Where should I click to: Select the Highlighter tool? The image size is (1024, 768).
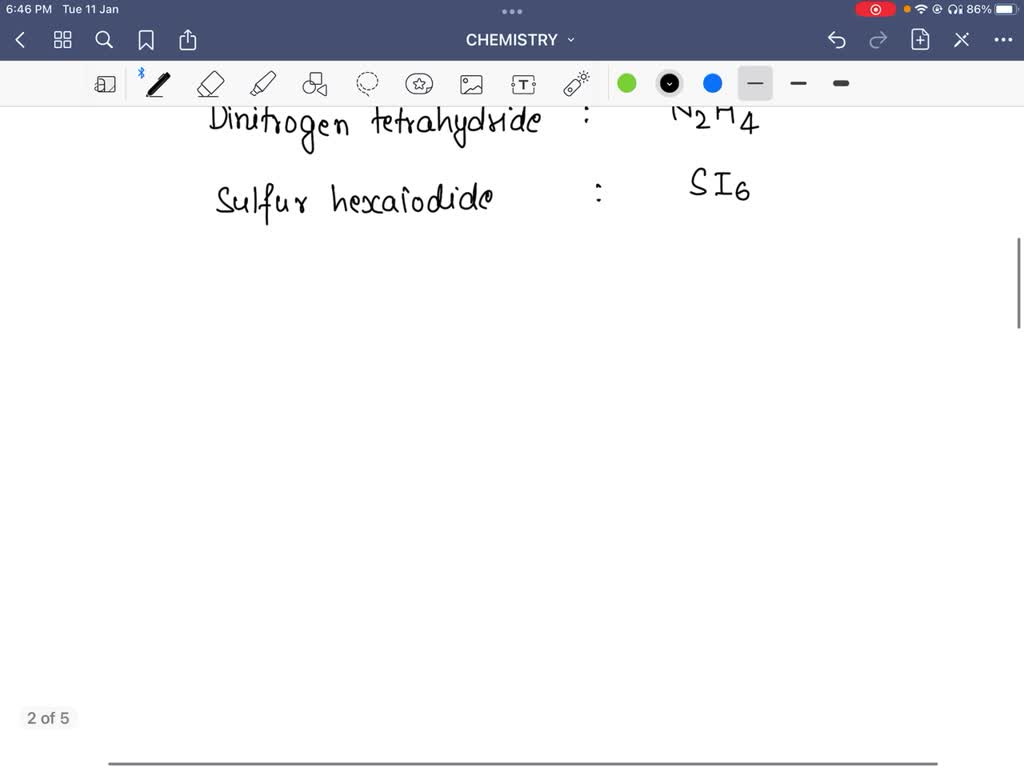tap(263, 84)
